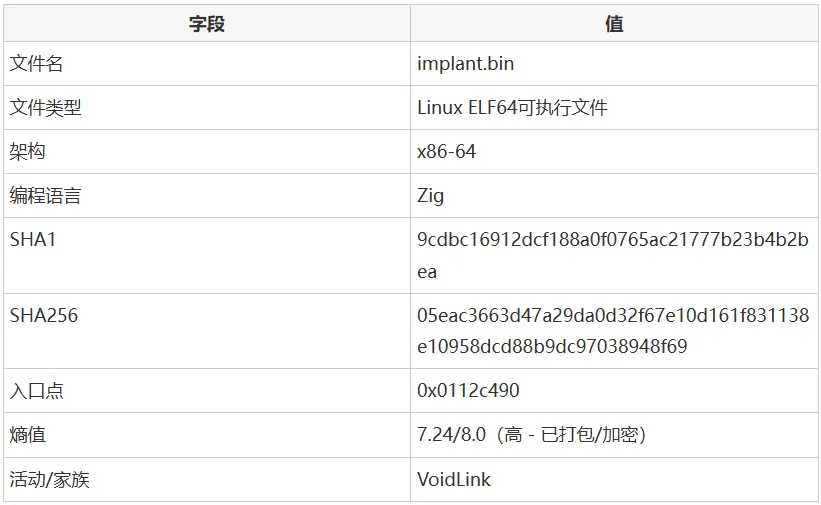Select the 编程语言 field cell
821x505 pixels.
pyautogui.click(x=207, y=195)
